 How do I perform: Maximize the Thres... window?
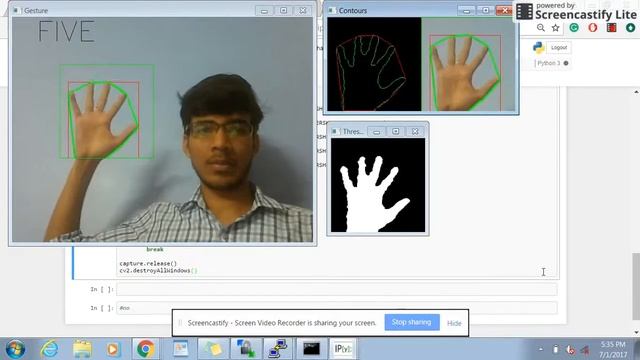[396, 131]
